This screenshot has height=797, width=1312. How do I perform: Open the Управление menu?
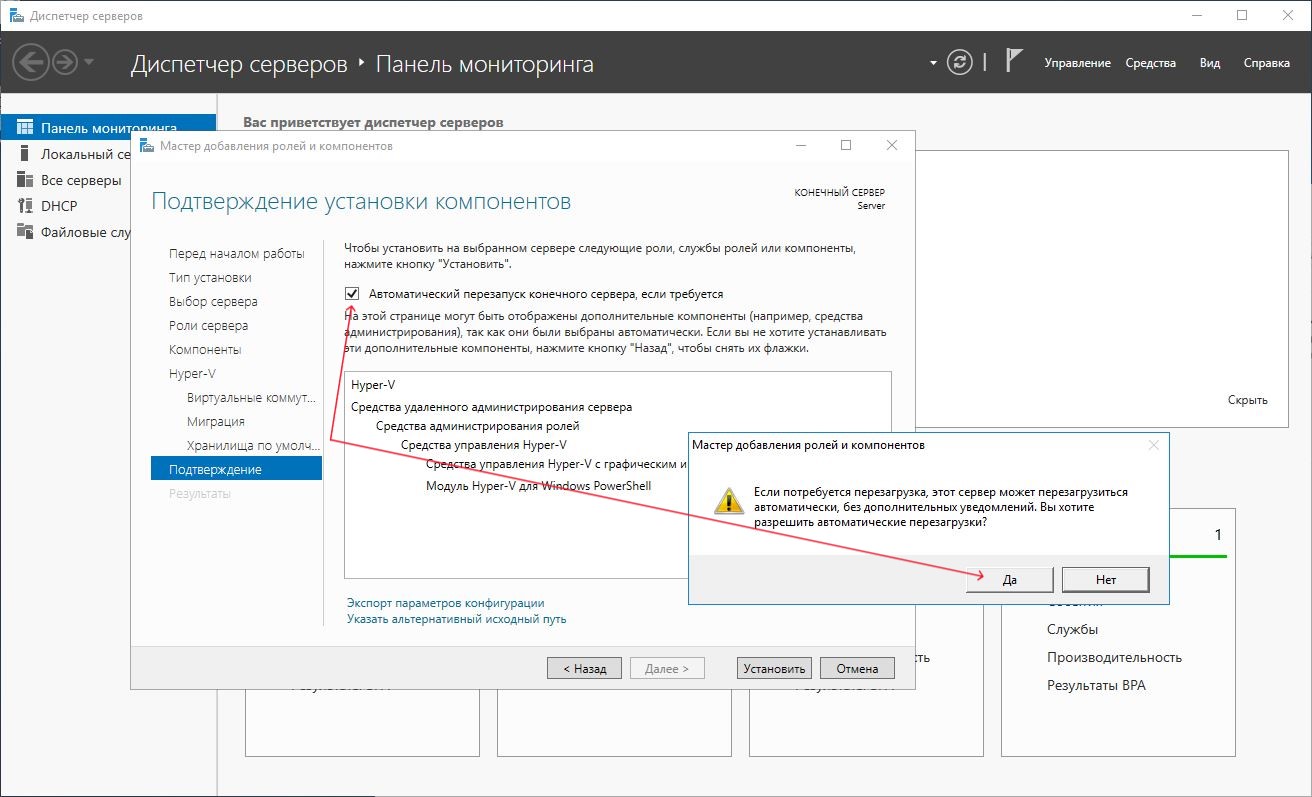pyautogui.click(x=1077, y=63)
